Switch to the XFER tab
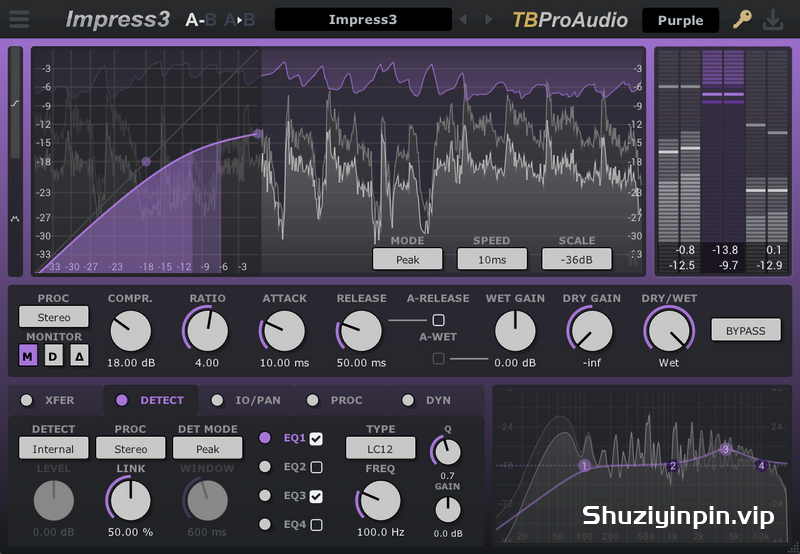 (x=56, y=400)
